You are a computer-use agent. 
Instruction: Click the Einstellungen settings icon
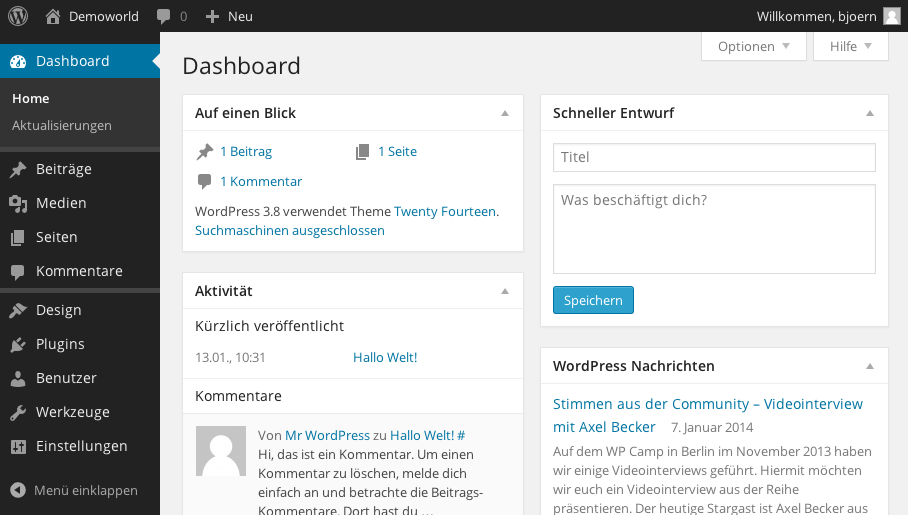tap(18, 447)
